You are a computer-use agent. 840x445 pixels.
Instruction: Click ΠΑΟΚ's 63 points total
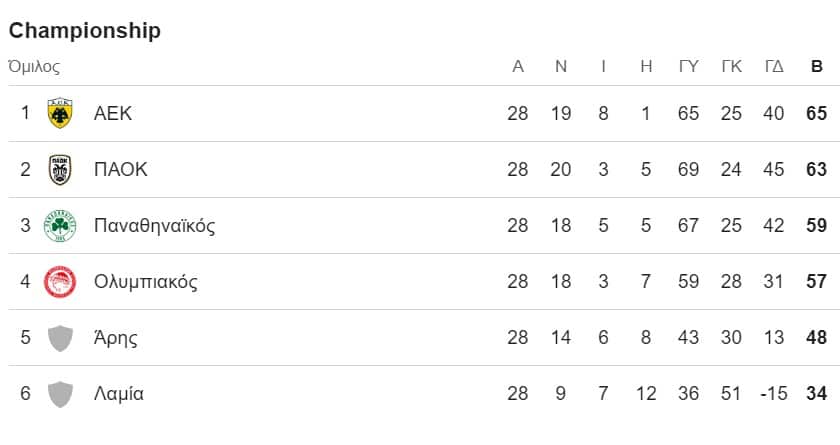click(x=816, y=170)
